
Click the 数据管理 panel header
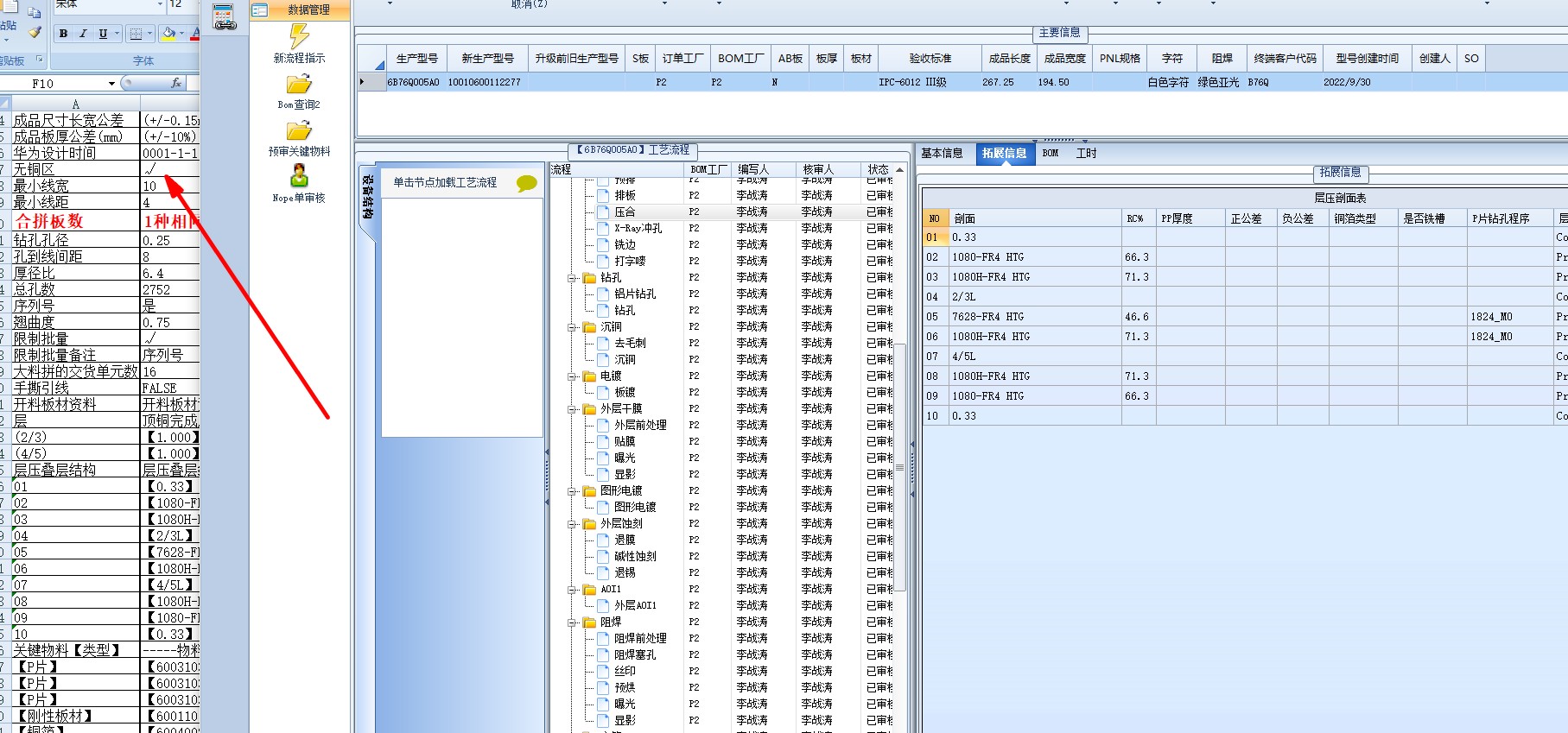pyautogui.click(x=300, y=10)
